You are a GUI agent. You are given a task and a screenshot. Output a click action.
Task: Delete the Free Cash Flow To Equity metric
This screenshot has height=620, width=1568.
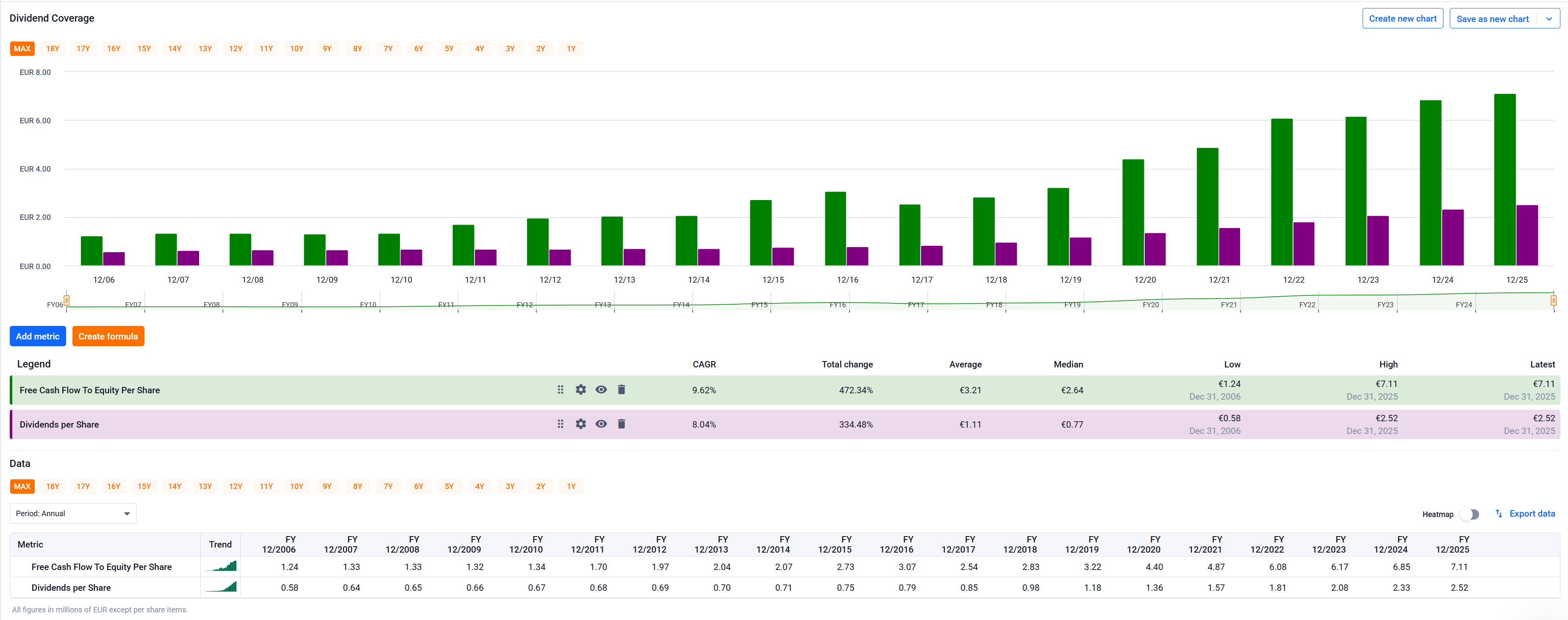click(x=622, y=390)
